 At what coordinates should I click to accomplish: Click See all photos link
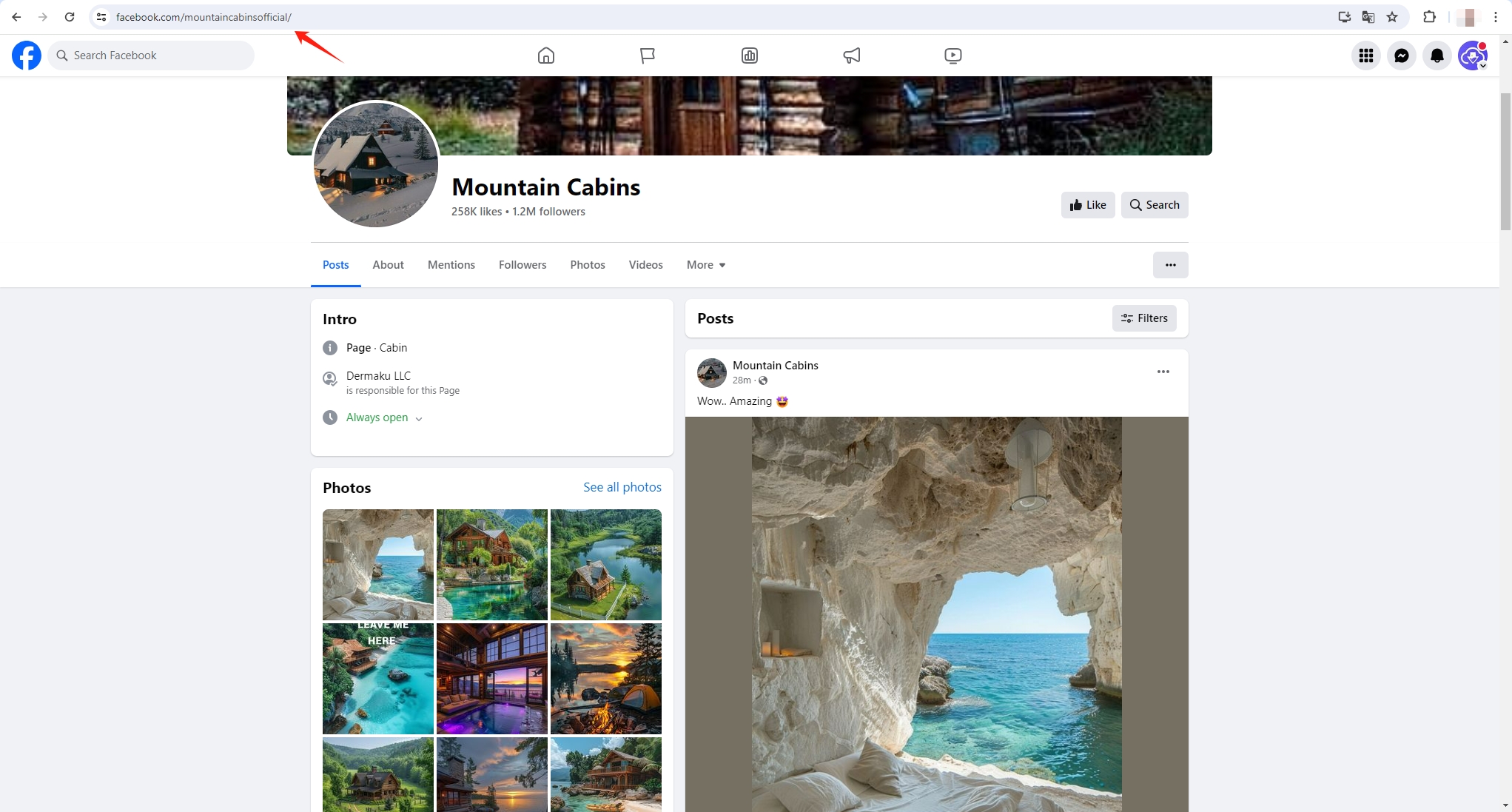(x=622, y=487)
